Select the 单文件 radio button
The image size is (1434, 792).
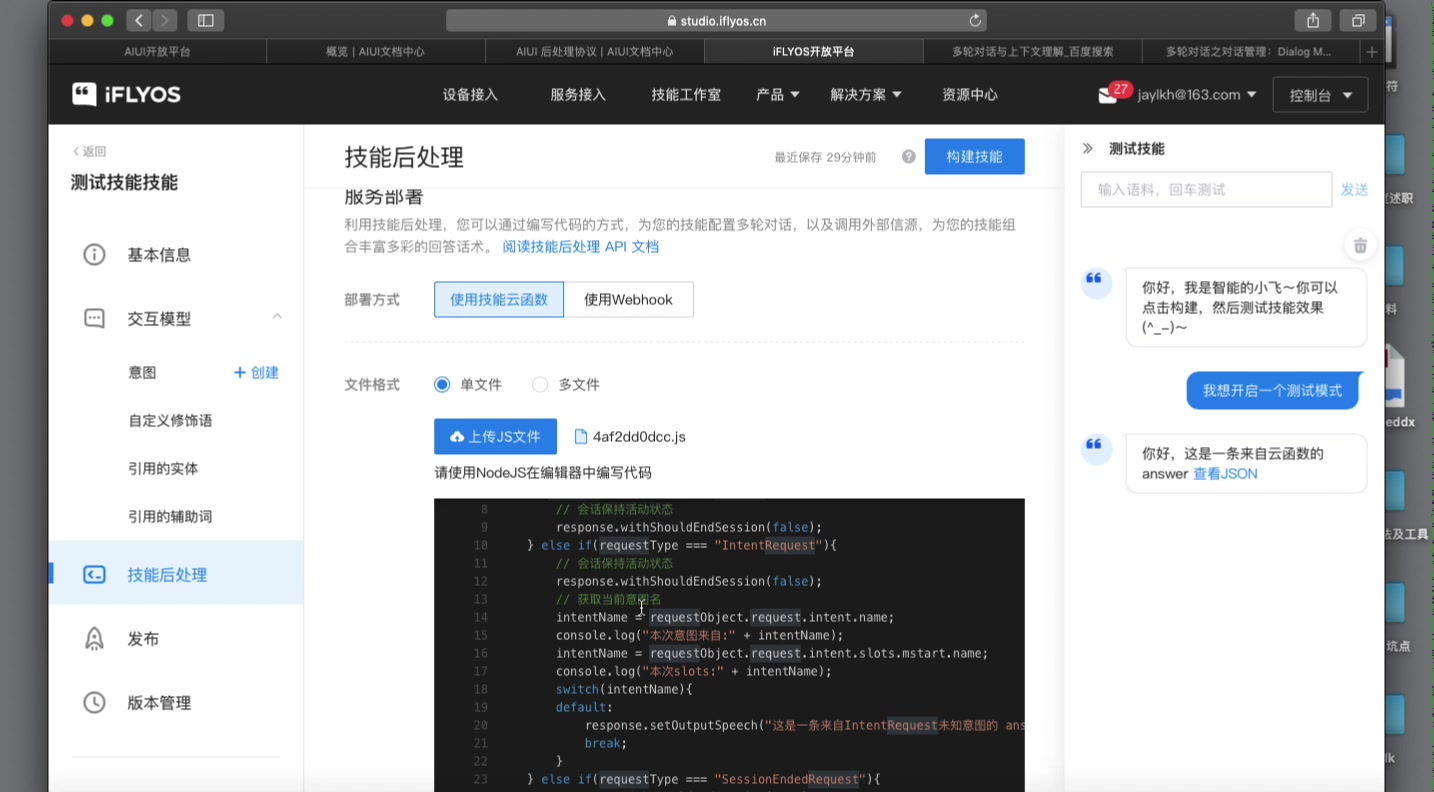442,385
